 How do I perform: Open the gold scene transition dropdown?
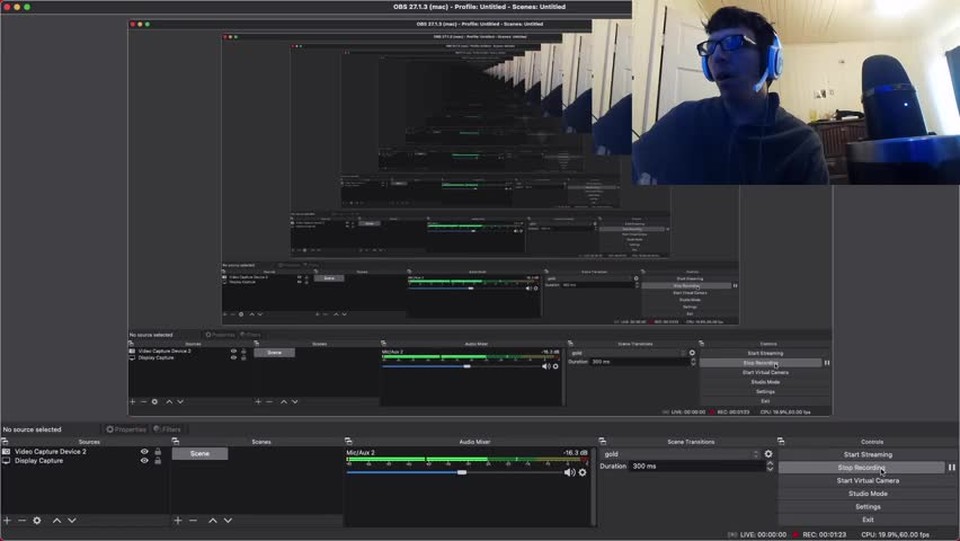(679, 454)
